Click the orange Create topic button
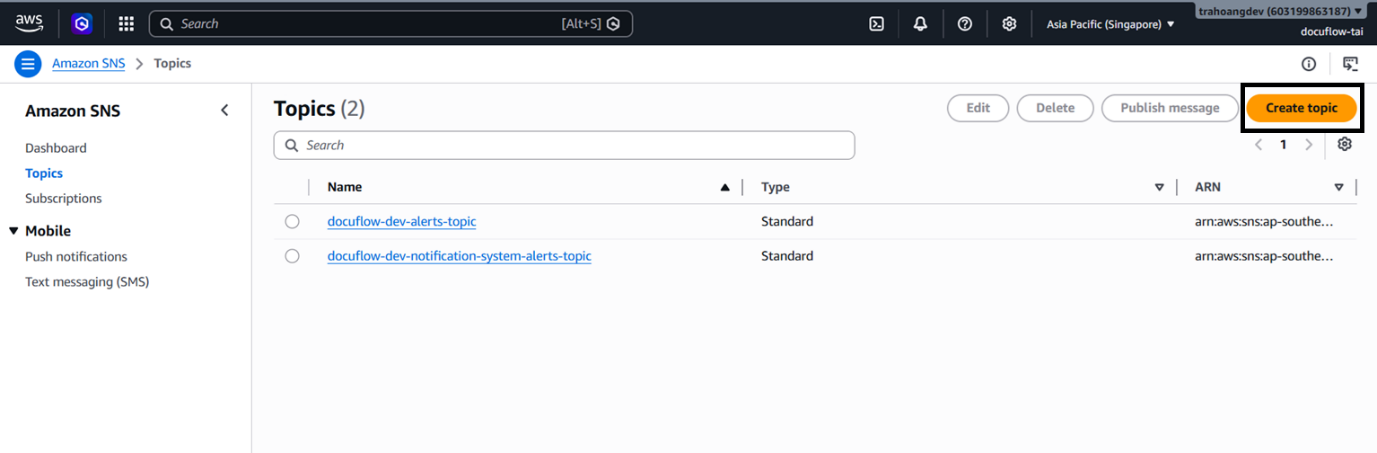The image size is (1377, 453). 1301,108
